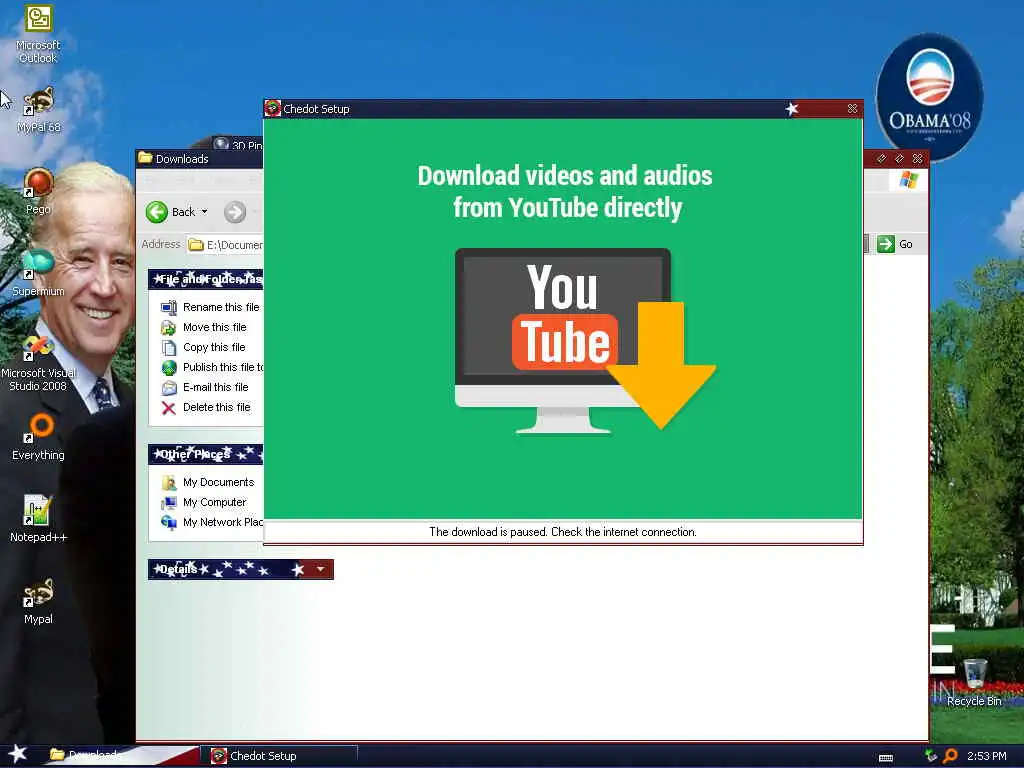Maximize the Downloads window
Screen dimensions: 1024x768
(x=899, y=158)
